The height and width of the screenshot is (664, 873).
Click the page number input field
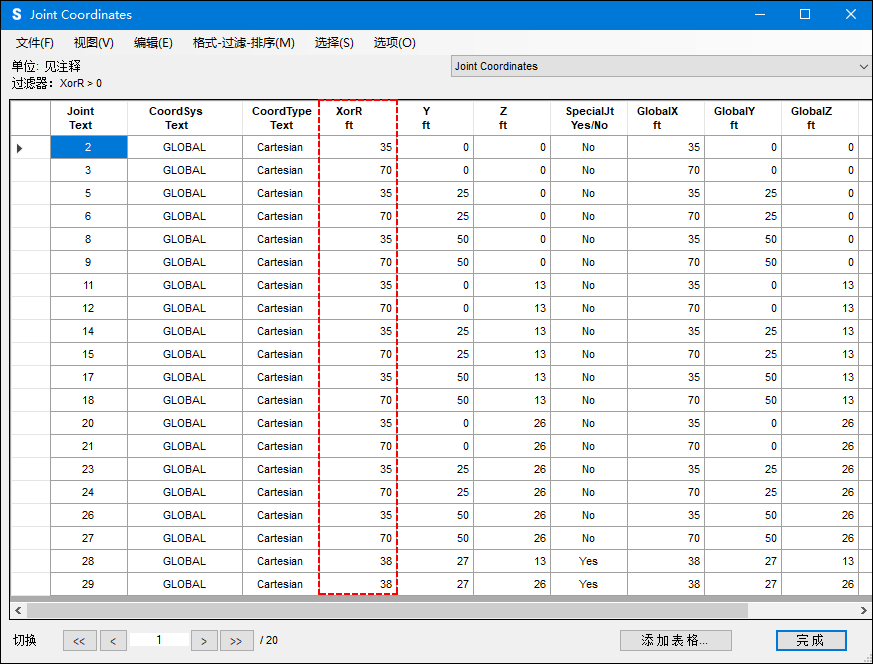coord(159,640)
